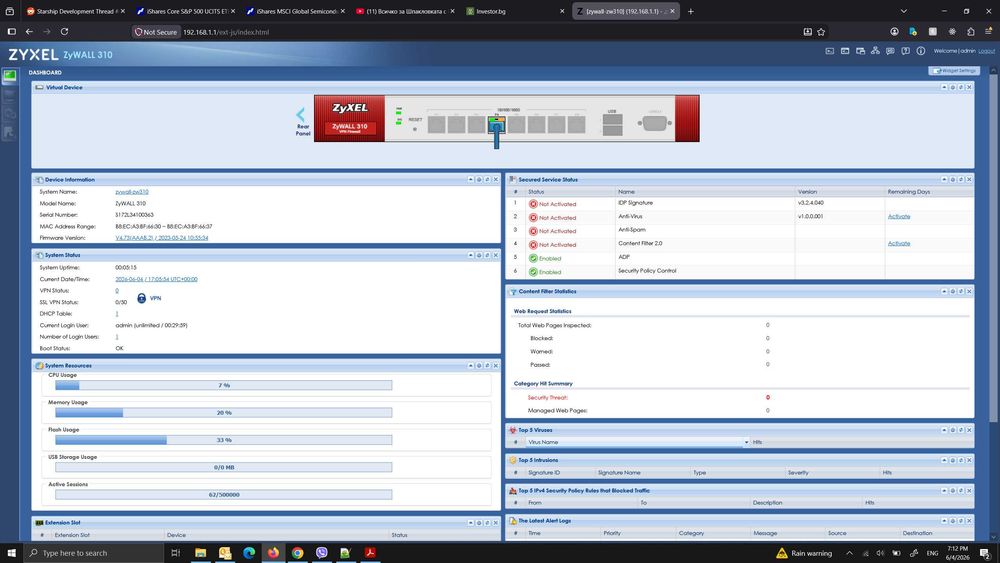Open the Virus Name column dropdown
This screenshot has height=563, width=1000.
tap(746, 442)
